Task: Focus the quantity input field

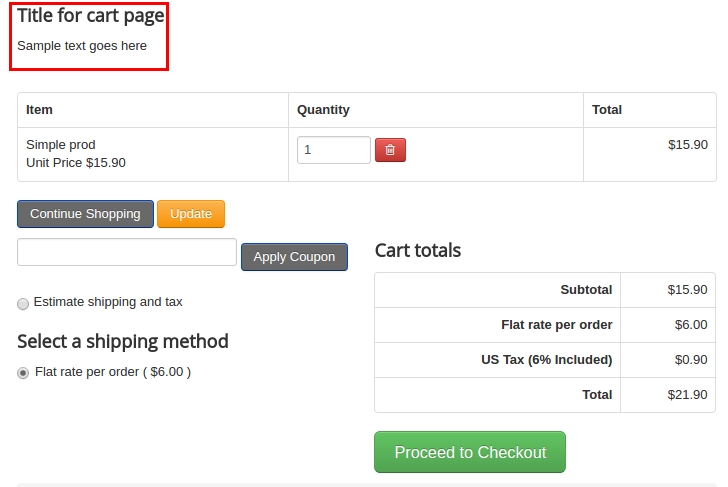Action: point(333,150)
